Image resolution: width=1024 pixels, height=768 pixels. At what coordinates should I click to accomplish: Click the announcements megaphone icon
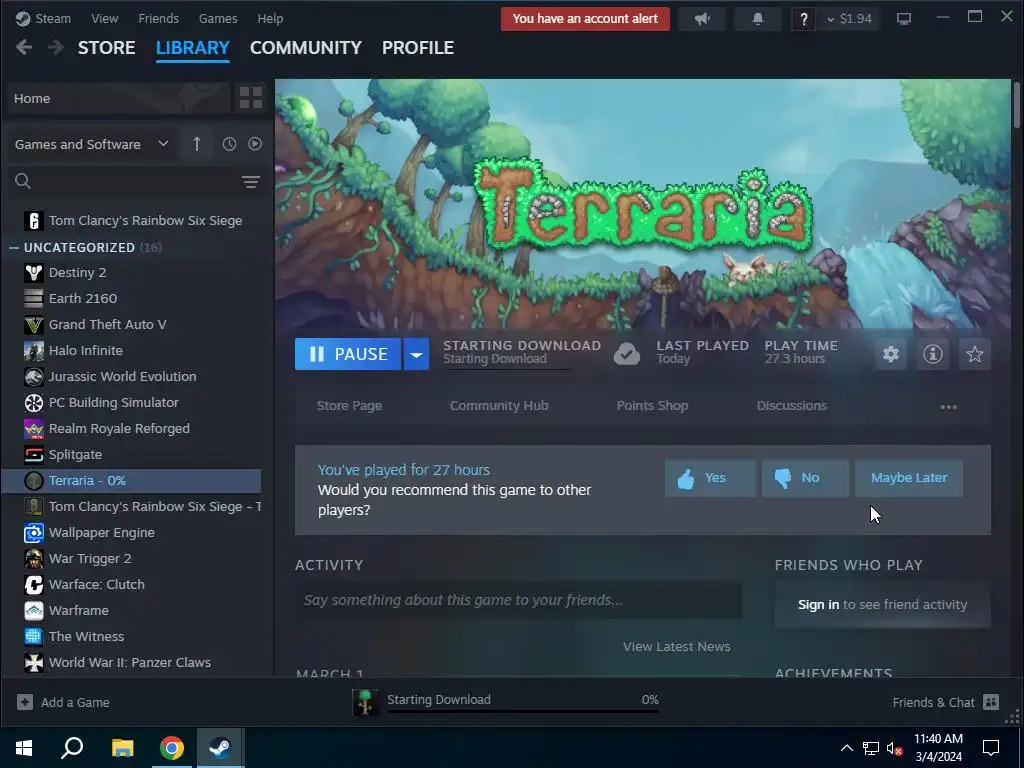(x=702, y=19)
